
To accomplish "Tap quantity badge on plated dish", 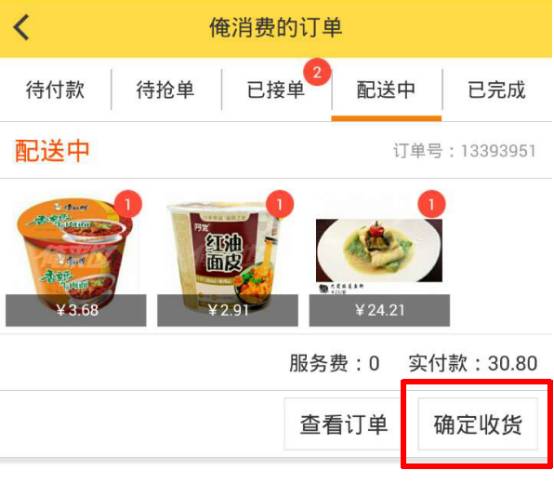I will point(431,204).
